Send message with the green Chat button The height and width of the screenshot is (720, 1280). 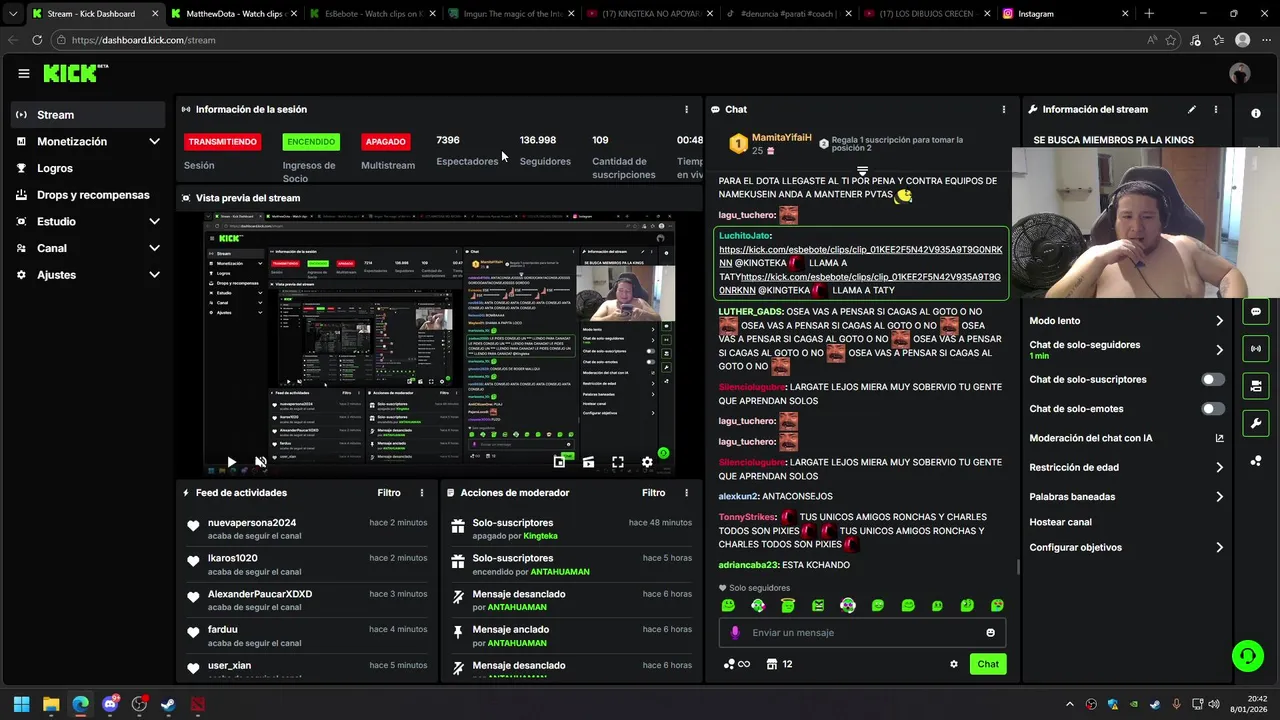coord(988,664)
